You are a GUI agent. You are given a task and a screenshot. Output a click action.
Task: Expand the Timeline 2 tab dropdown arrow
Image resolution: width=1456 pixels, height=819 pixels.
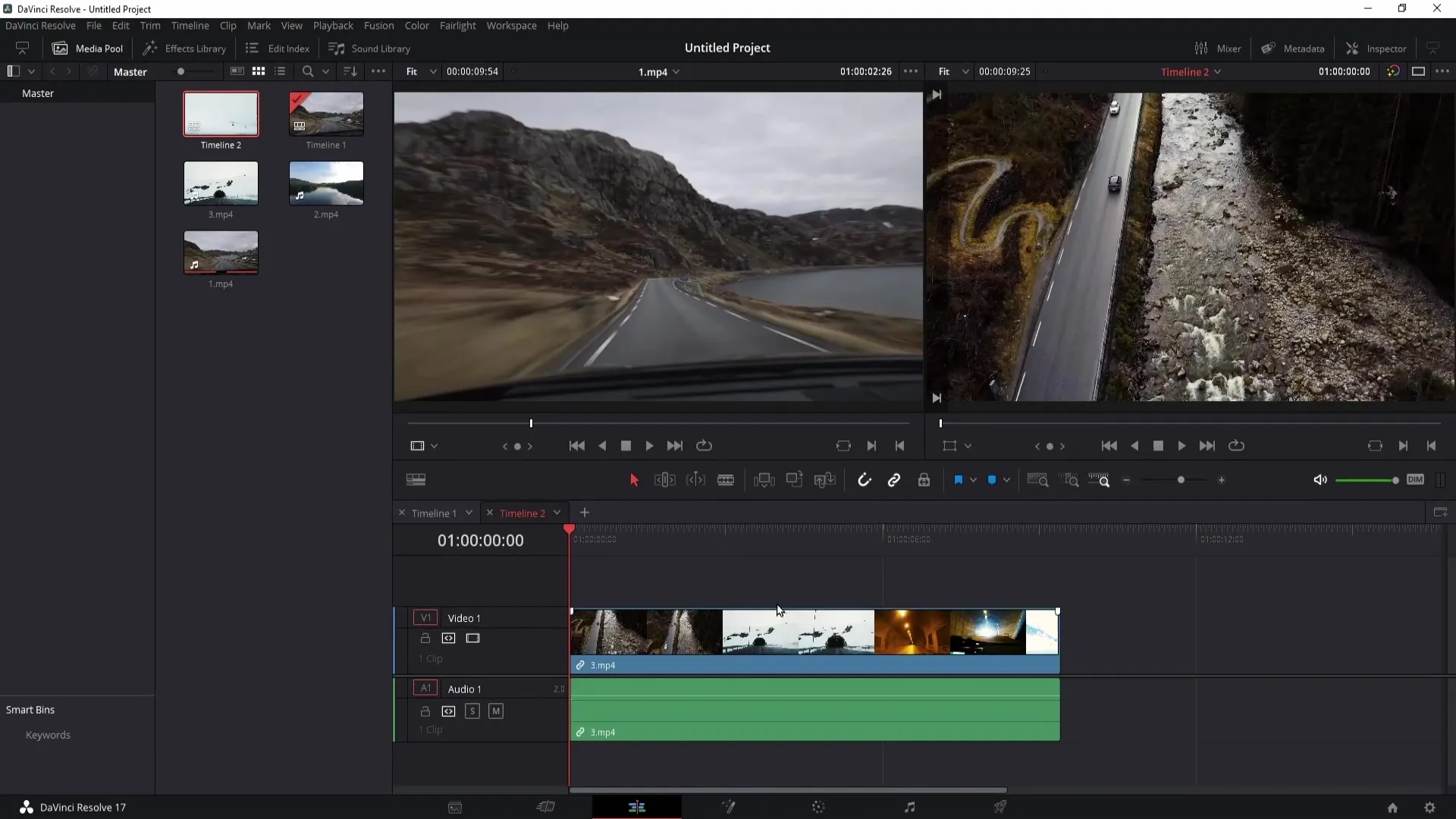click(557, 513)
